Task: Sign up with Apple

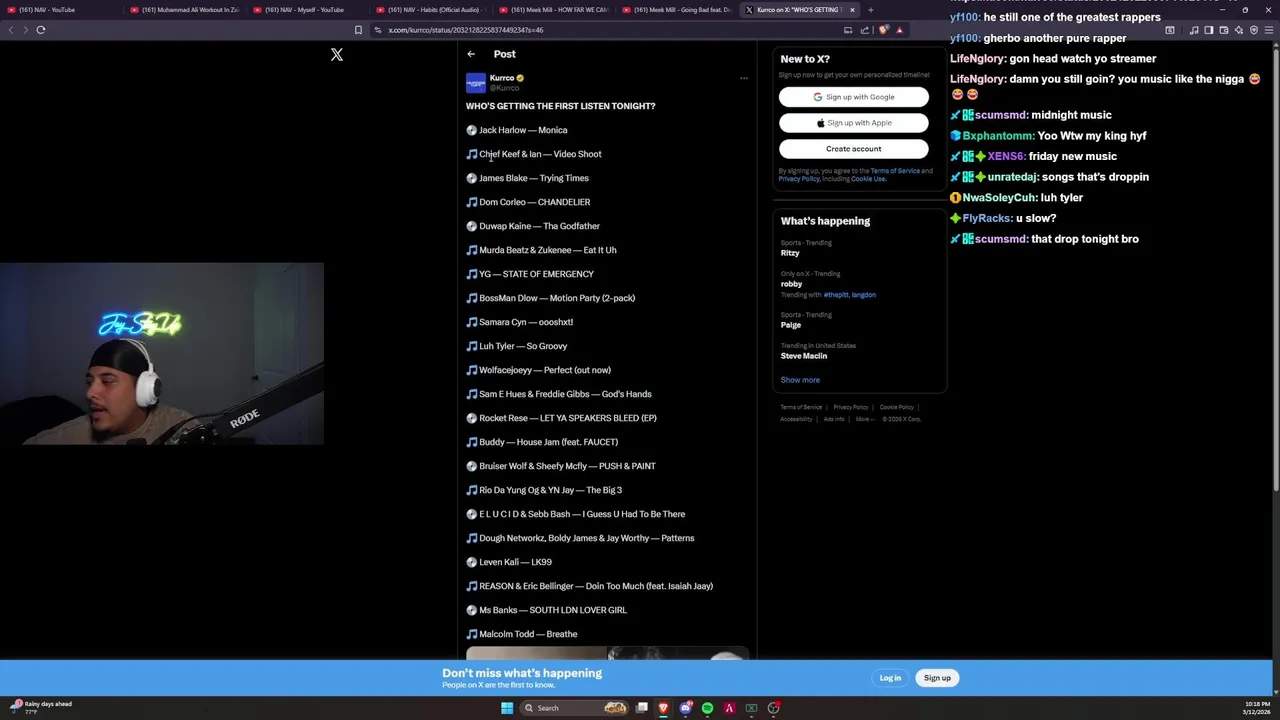Action: tap(854, 123)
